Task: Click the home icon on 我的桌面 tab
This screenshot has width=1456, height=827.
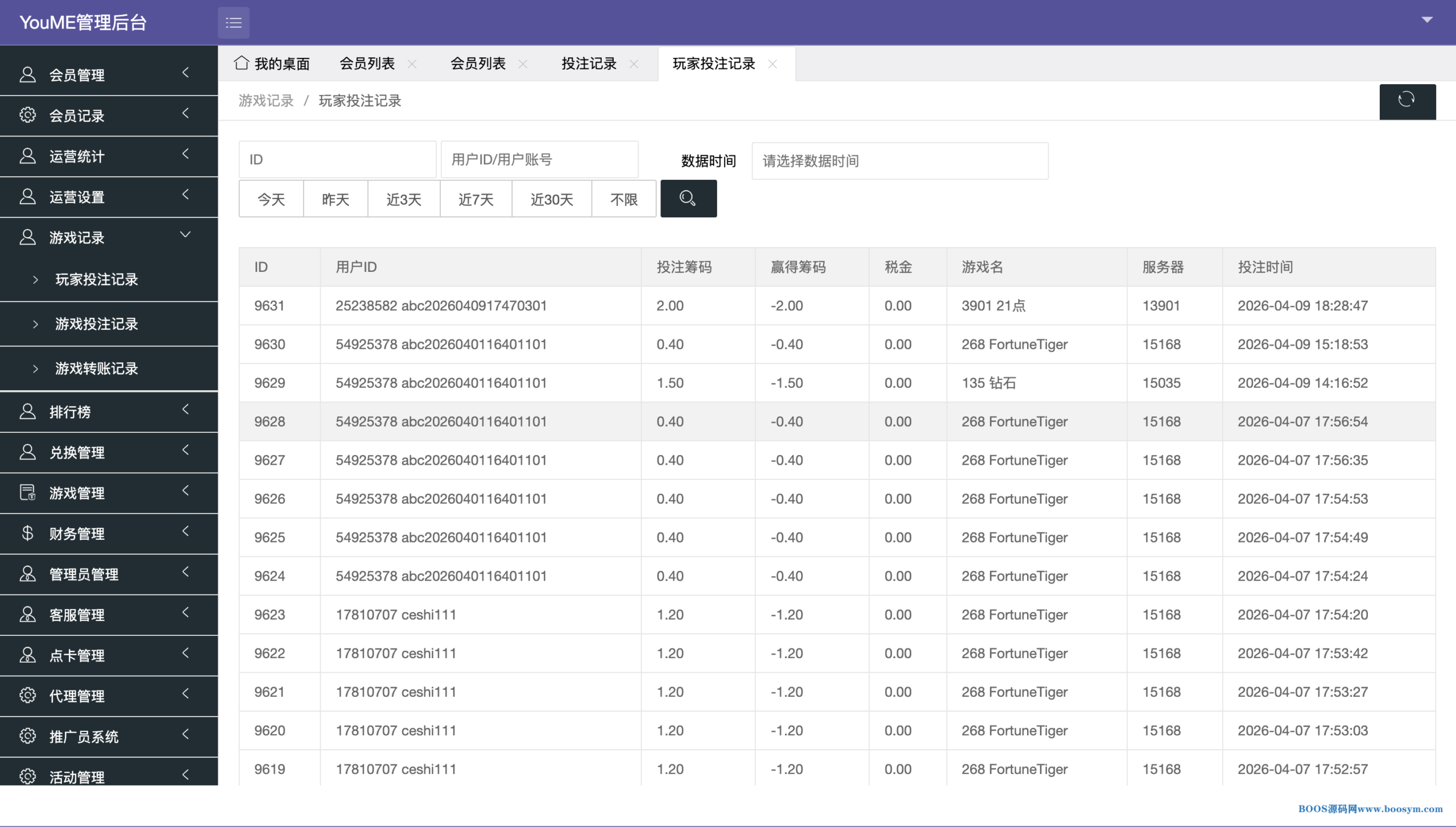Action: [x=241, y=63]
